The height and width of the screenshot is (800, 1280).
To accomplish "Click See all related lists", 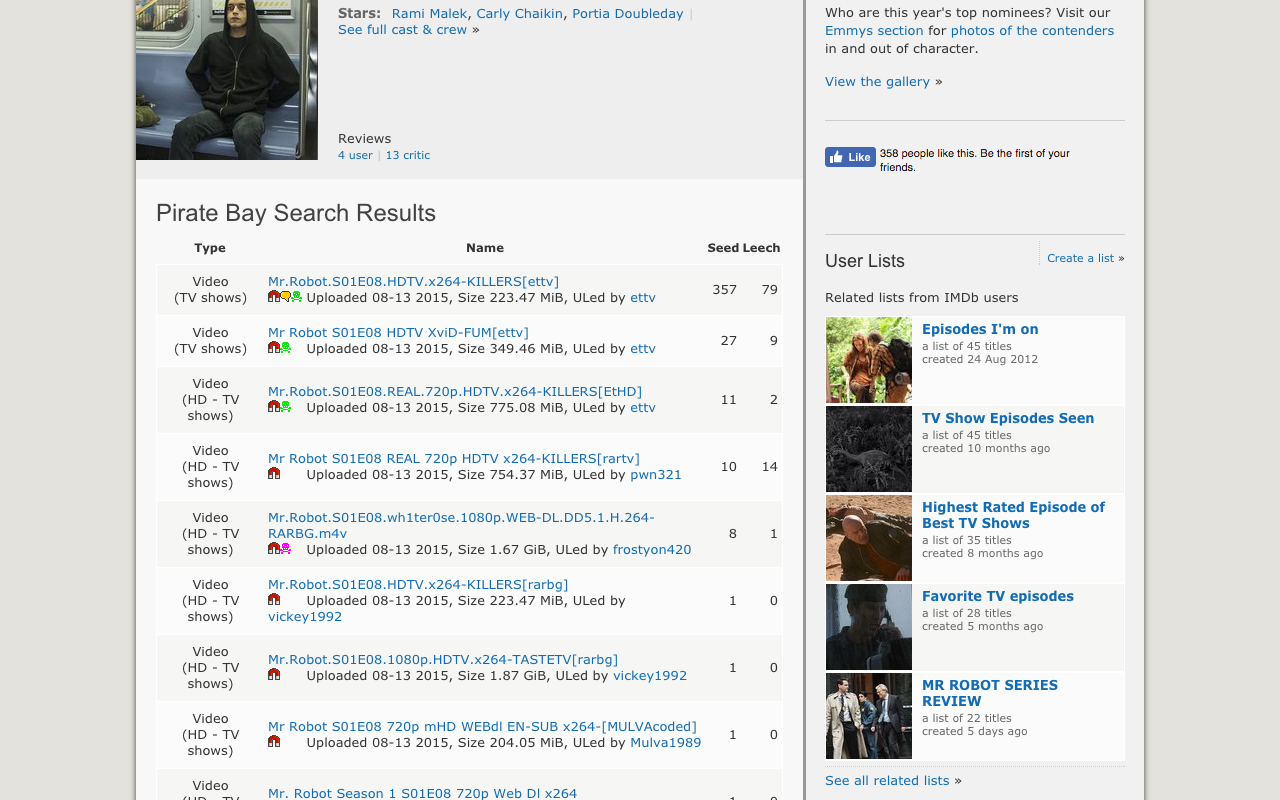I will coord(887,780).
